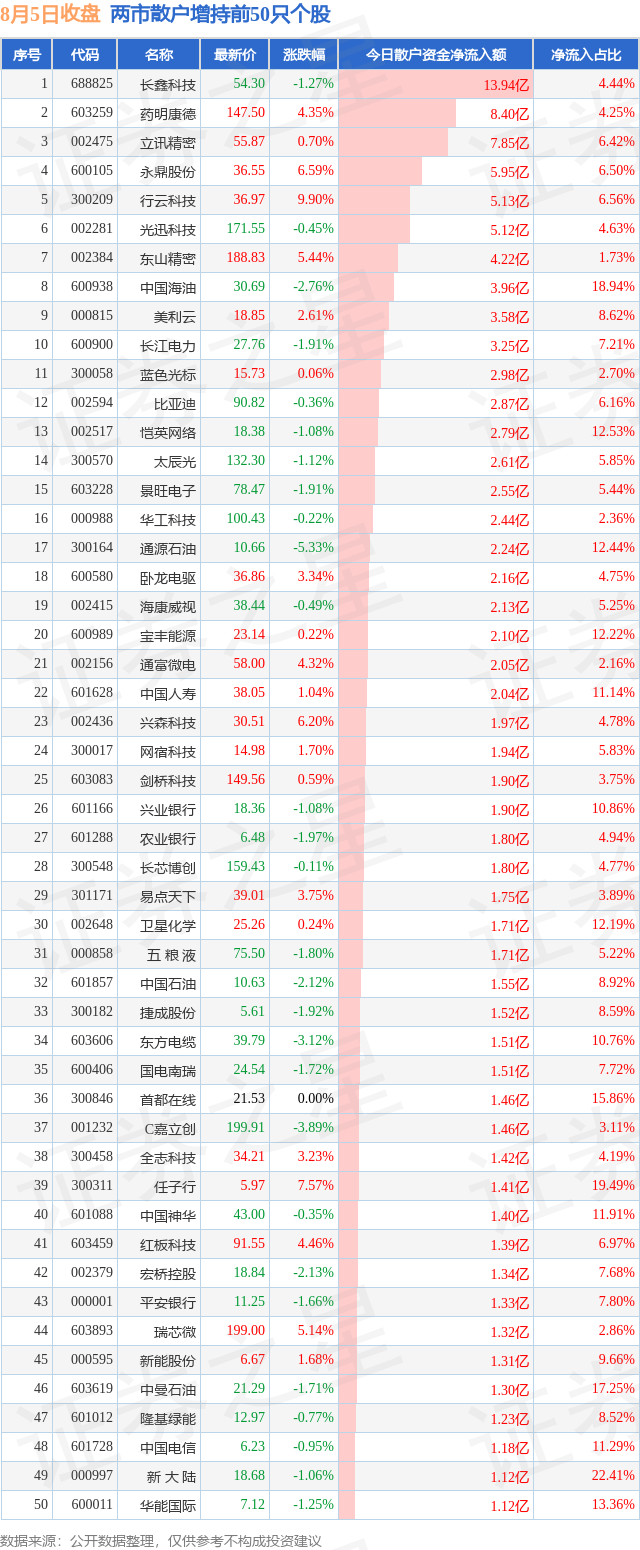Image resolution: width=640 pixels, height=1550 pixels.
Task: Click the 序号 column header
Action: 27,55
